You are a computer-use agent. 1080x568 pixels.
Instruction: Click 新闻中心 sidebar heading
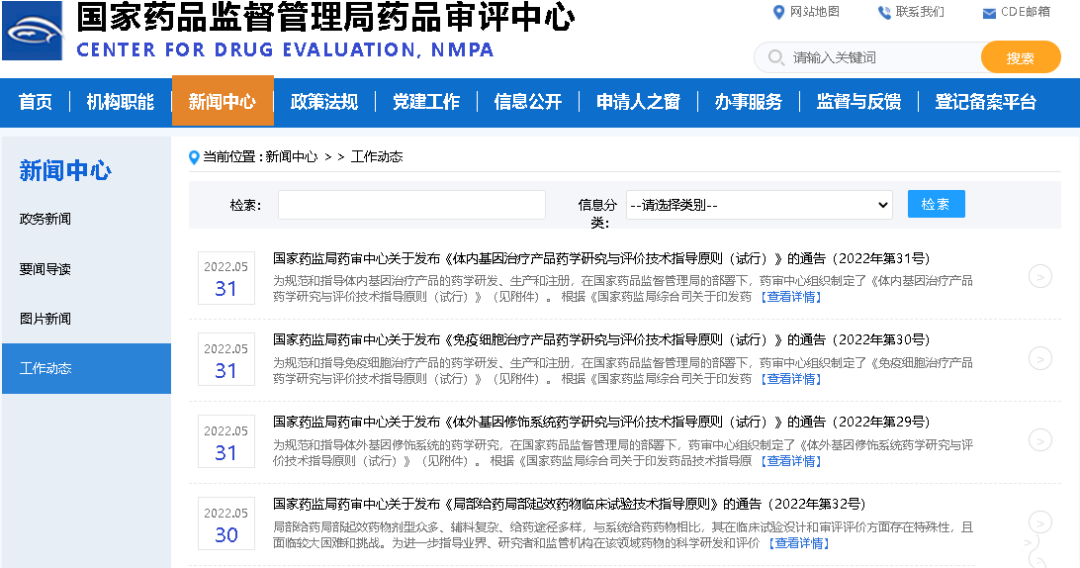tap(65, 170)
